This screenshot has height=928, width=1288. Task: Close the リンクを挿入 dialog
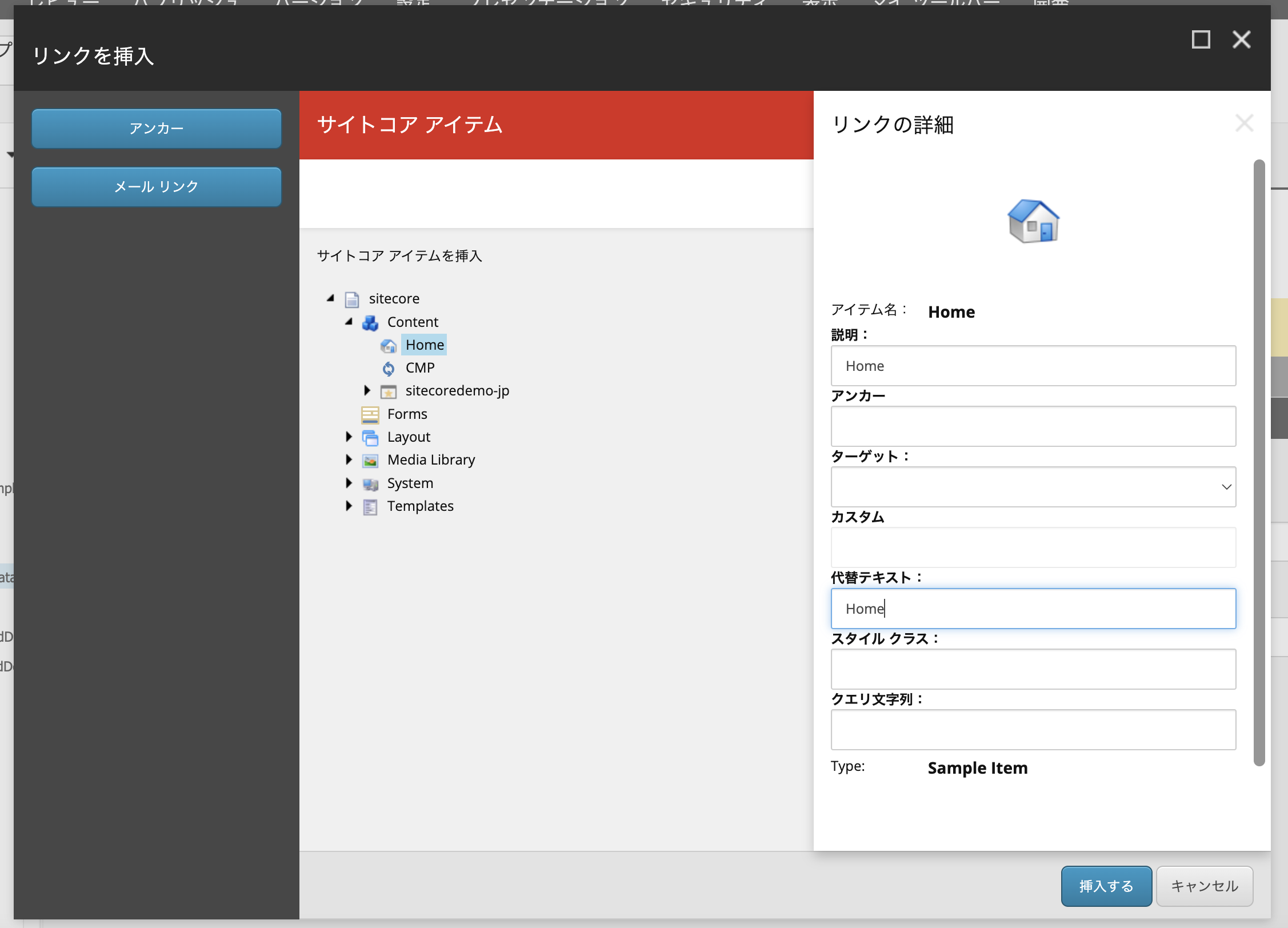tap(1241, 40)
